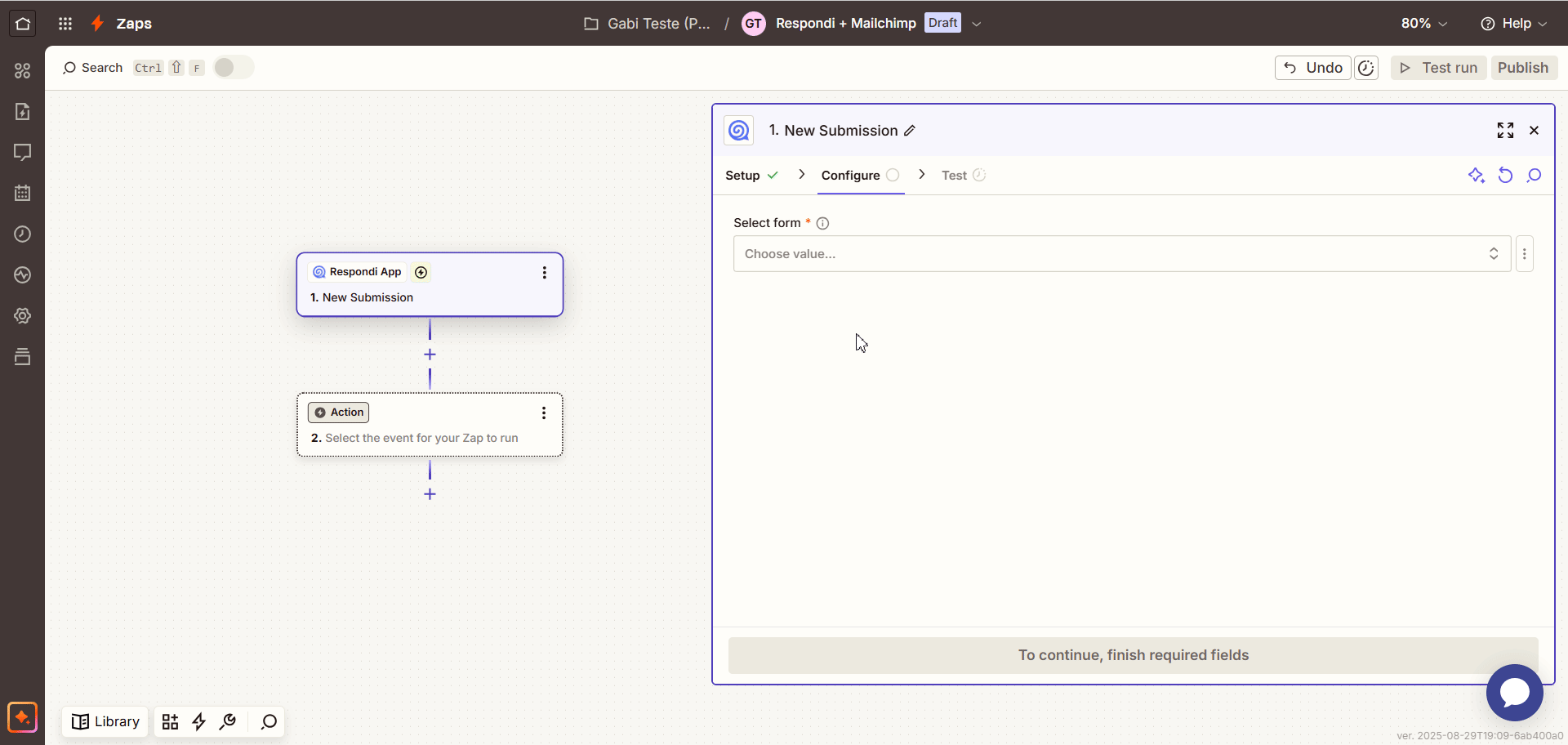The width and height of the screenshot is (1568, 745).
Task: Open the Gabi Teste folder breadcrumb
Action: [647, 24]
